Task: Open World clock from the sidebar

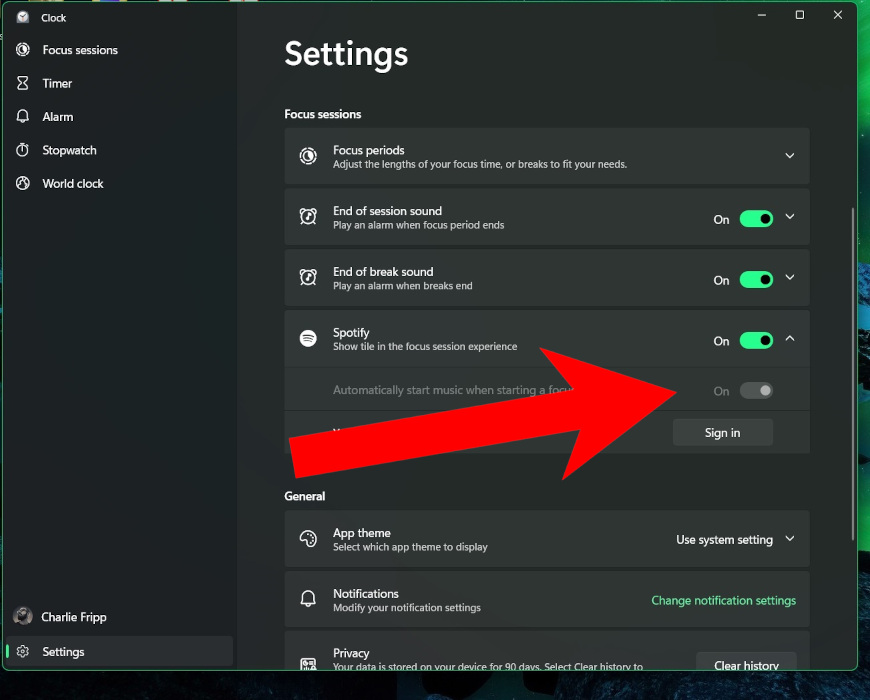Action: [22, 183]
